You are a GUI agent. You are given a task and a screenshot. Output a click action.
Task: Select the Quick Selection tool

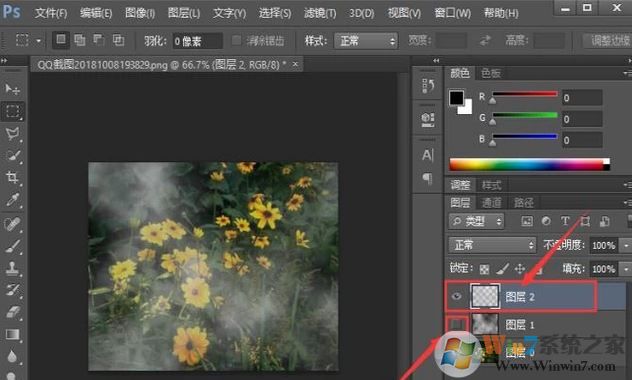pos(13,156)
